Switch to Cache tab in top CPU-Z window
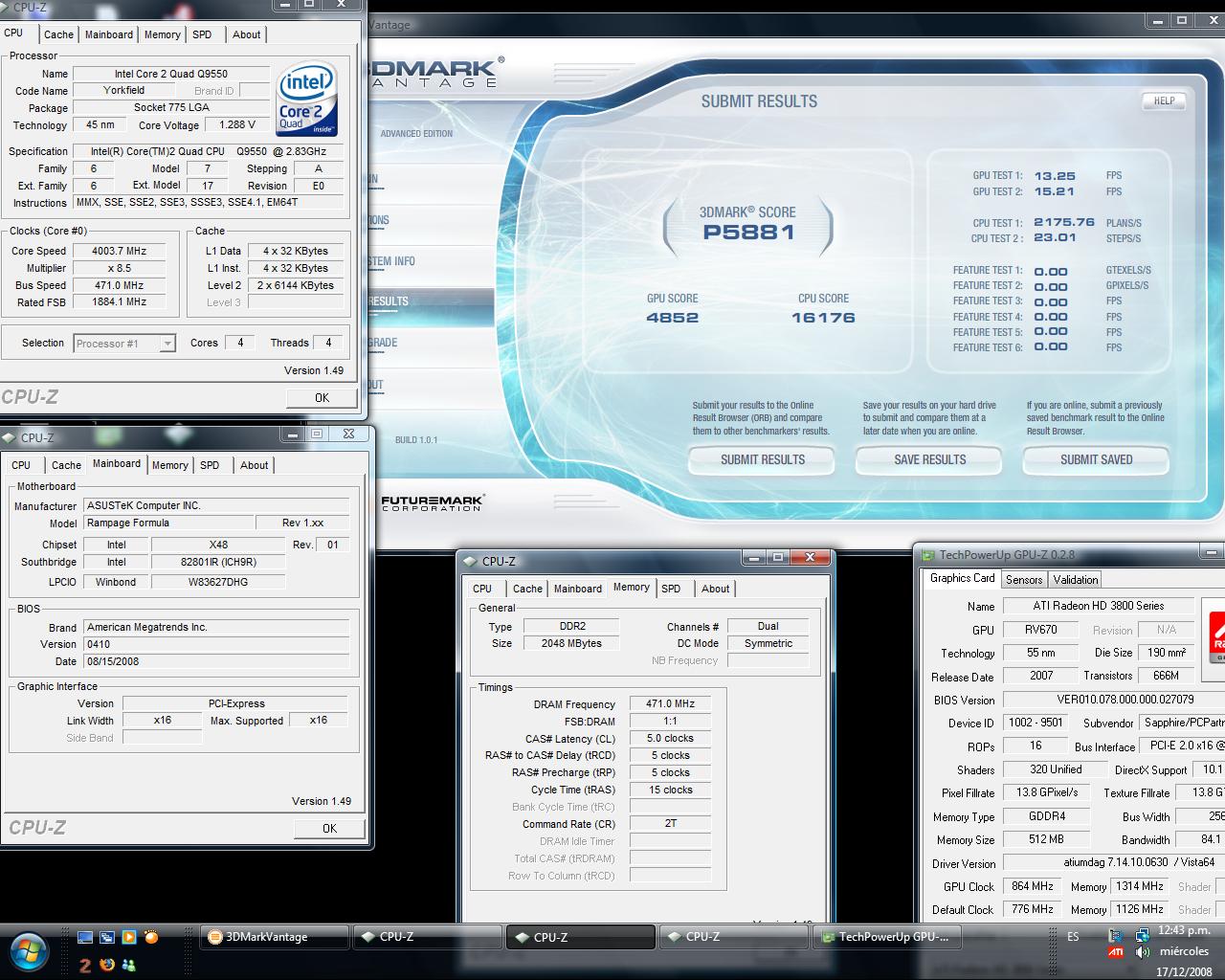Screen dimensions: 1225x980 pyautogui.click(x=58, y=34)
